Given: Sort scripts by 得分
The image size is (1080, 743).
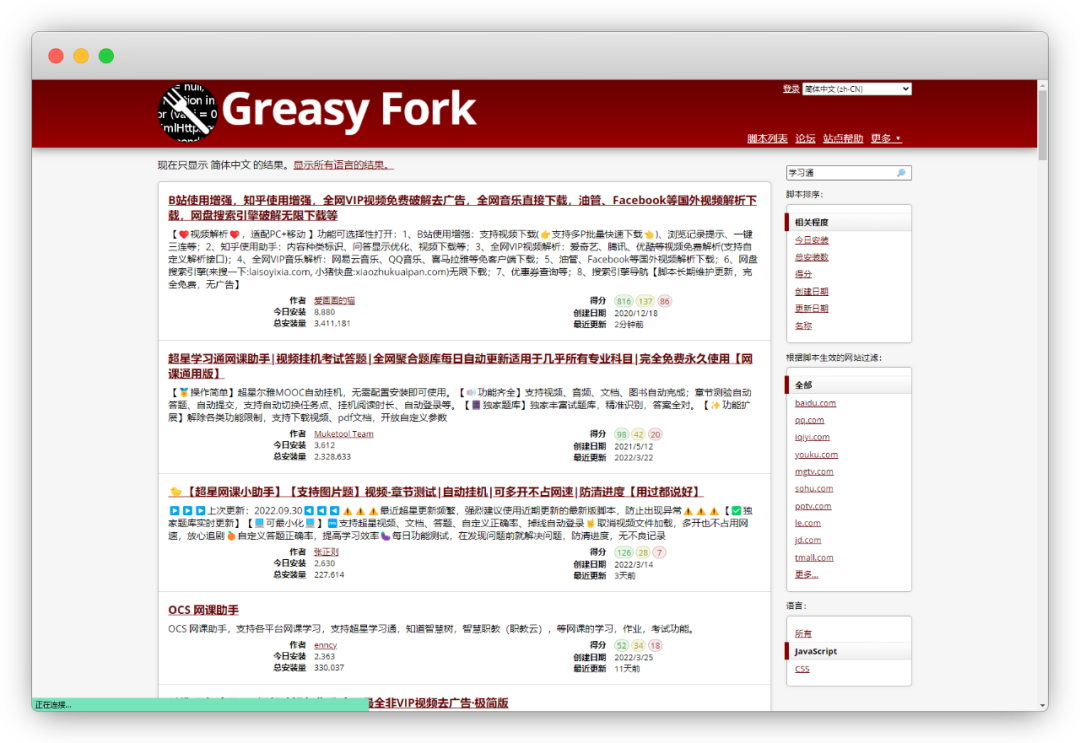Looking at the screenshot, I should coord(803,274).
